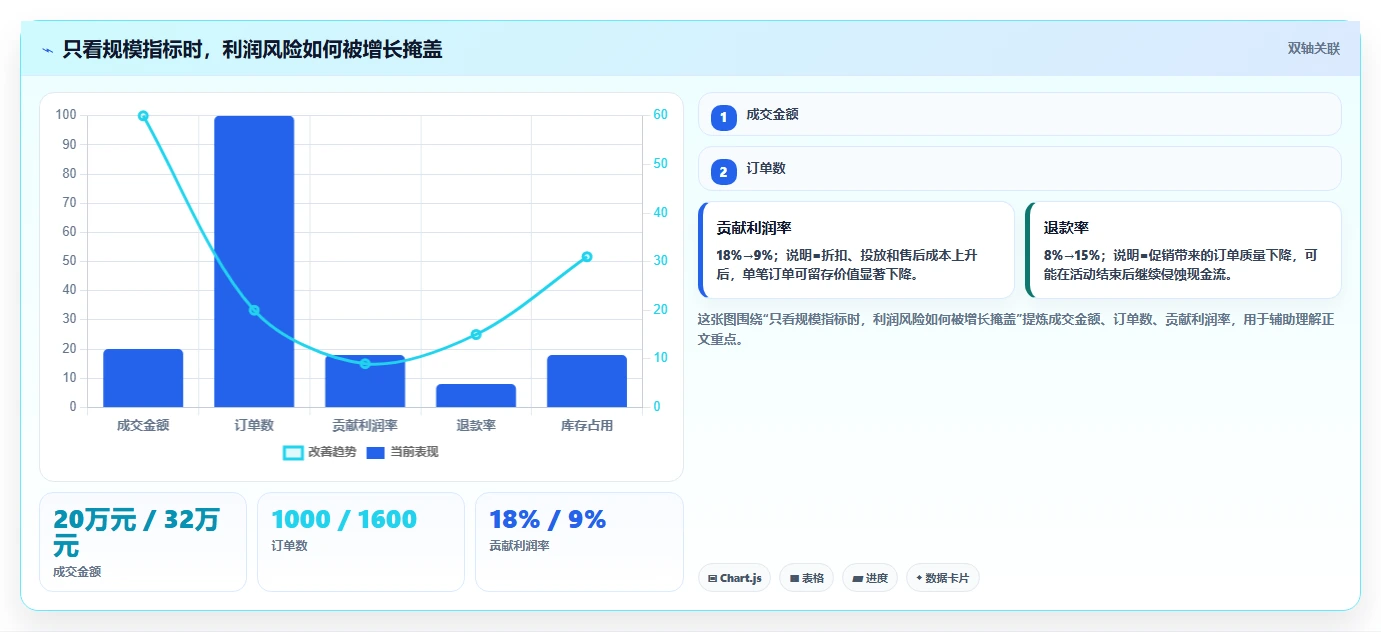Toggle the 当前表现 legend entry
The image size is (1381, 632).
pos(402,452)
